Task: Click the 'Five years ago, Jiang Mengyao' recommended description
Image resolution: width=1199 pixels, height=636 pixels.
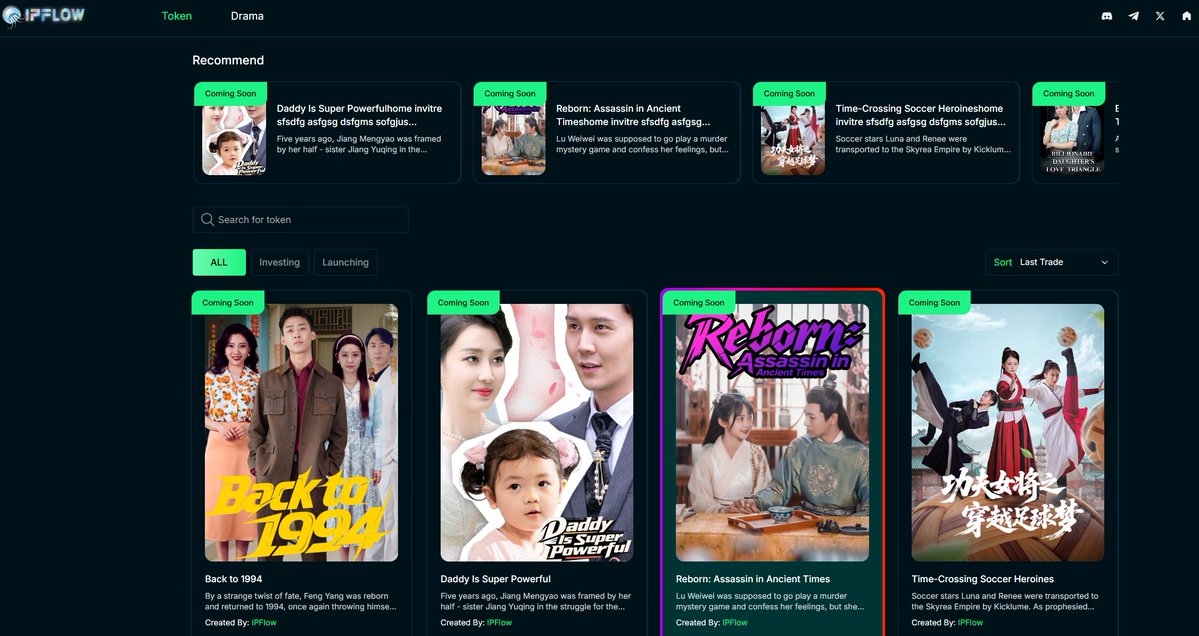Action: [359, 144]
